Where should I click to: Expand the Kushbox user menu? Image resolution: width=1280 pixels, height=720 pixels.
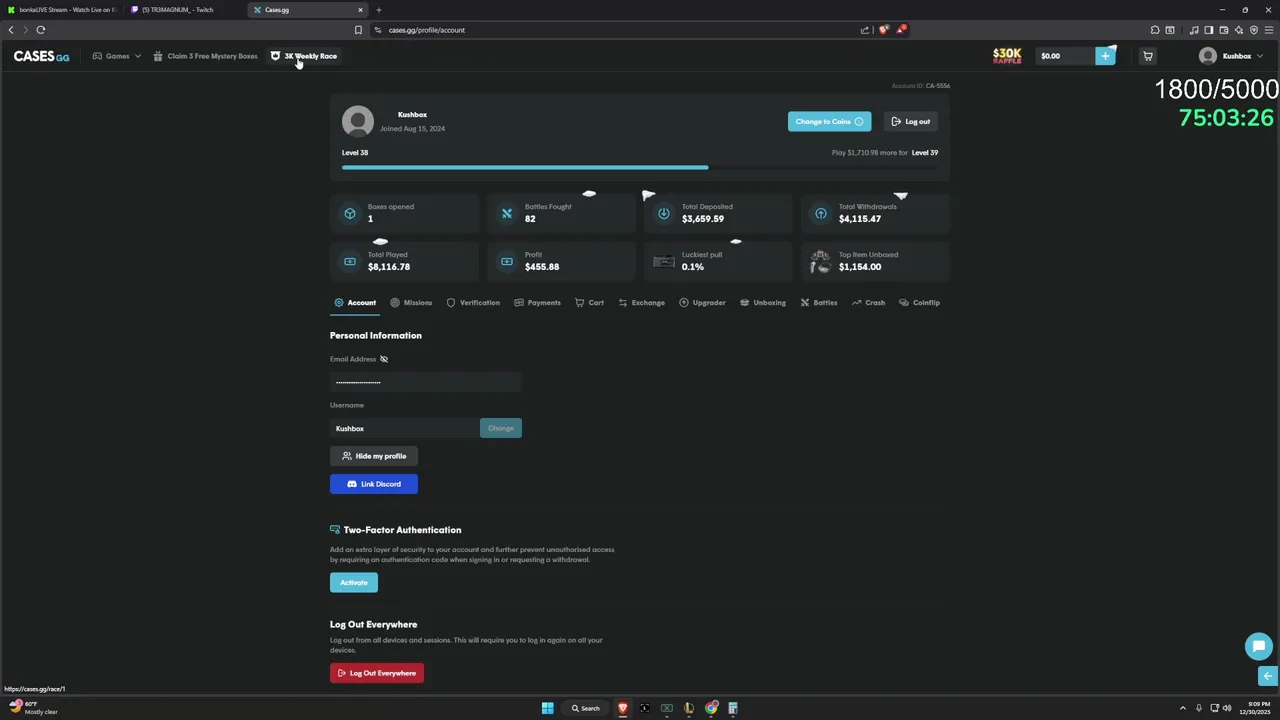click(x=1231, y=56)
